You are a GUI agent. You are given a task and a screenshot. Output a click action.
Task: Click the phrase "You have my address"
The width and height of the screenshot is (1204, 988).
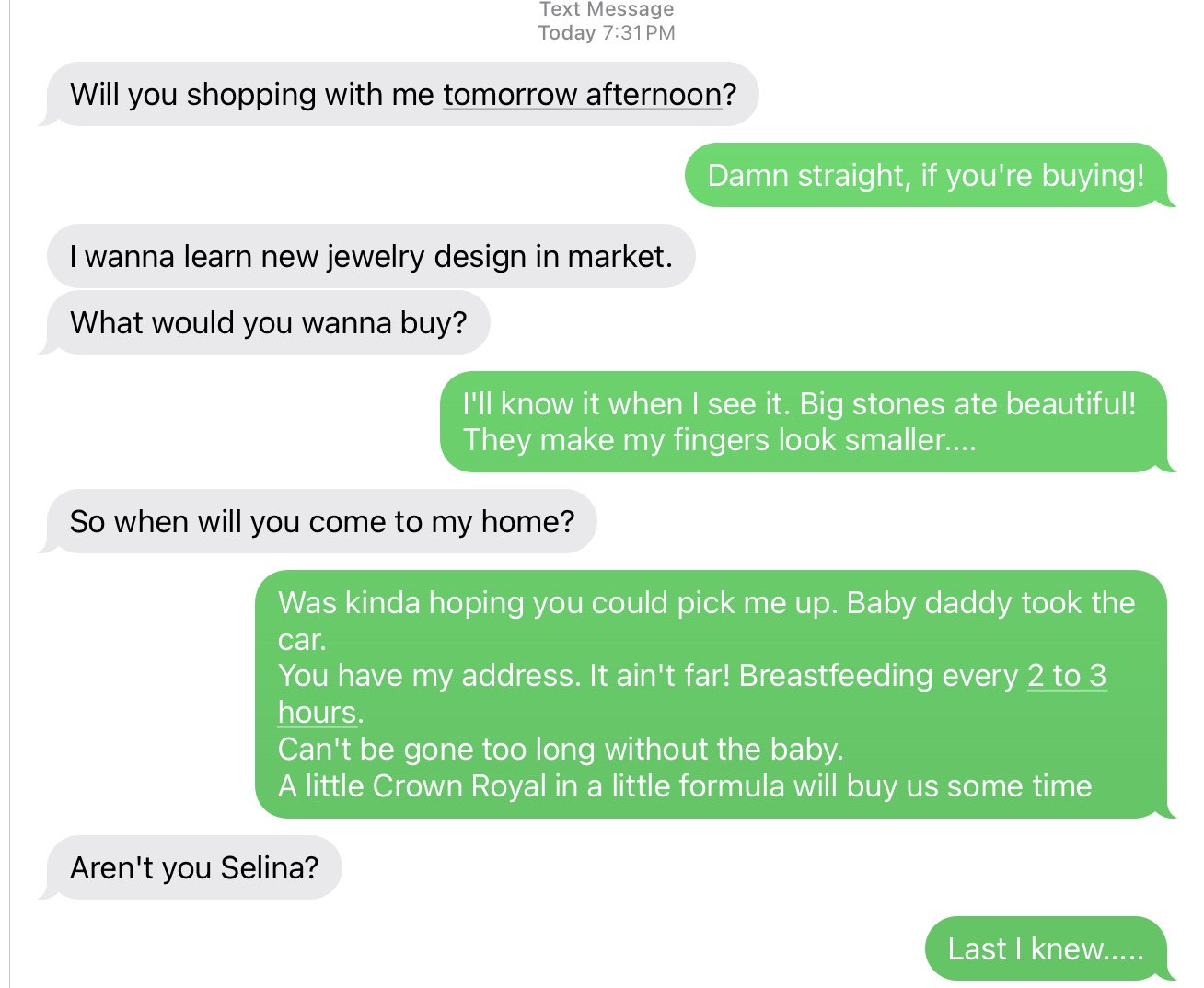pyautogui.click(x=428, y=676)
